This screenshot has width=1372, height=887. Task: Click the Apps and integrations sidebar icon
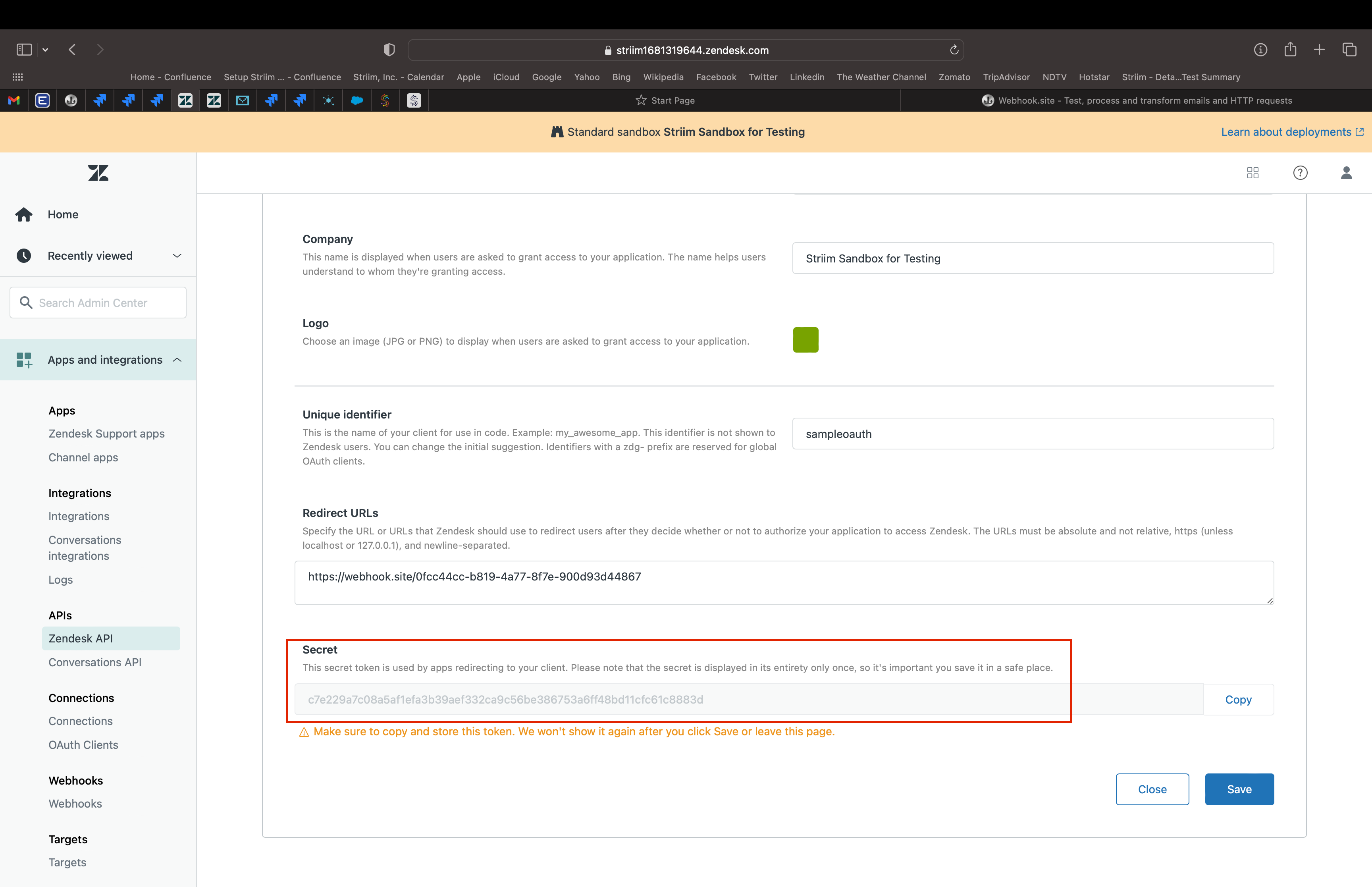click(23, 359)
